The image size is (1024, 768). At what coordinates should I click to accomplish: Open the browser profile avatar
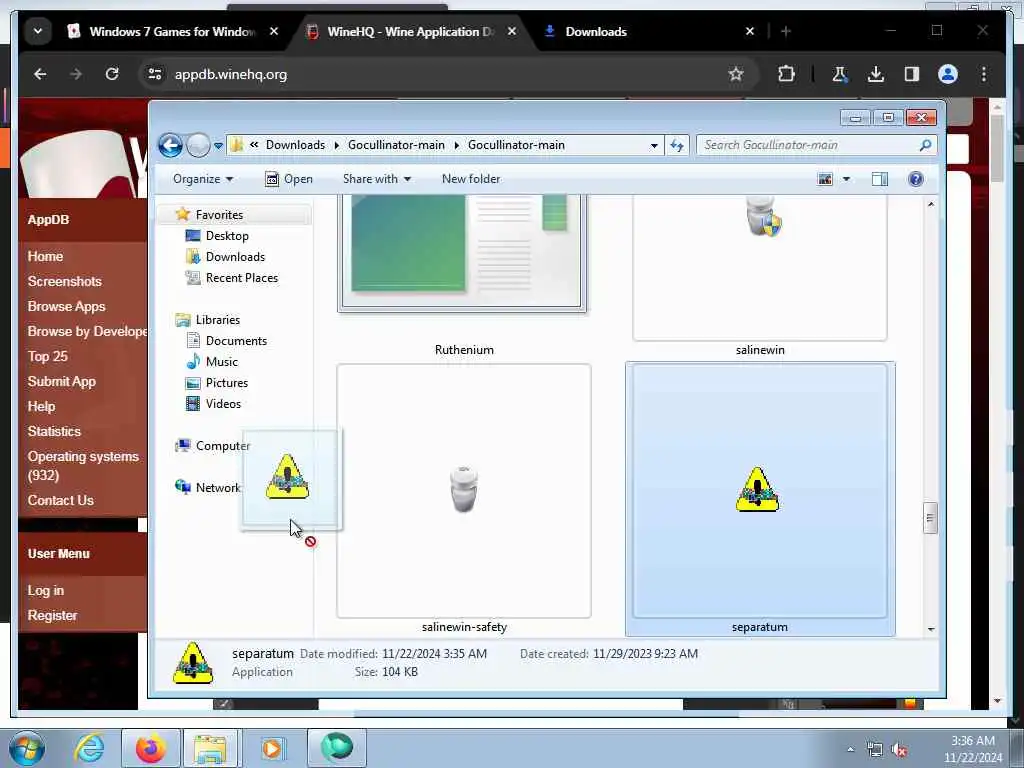(x=948, y=74)
